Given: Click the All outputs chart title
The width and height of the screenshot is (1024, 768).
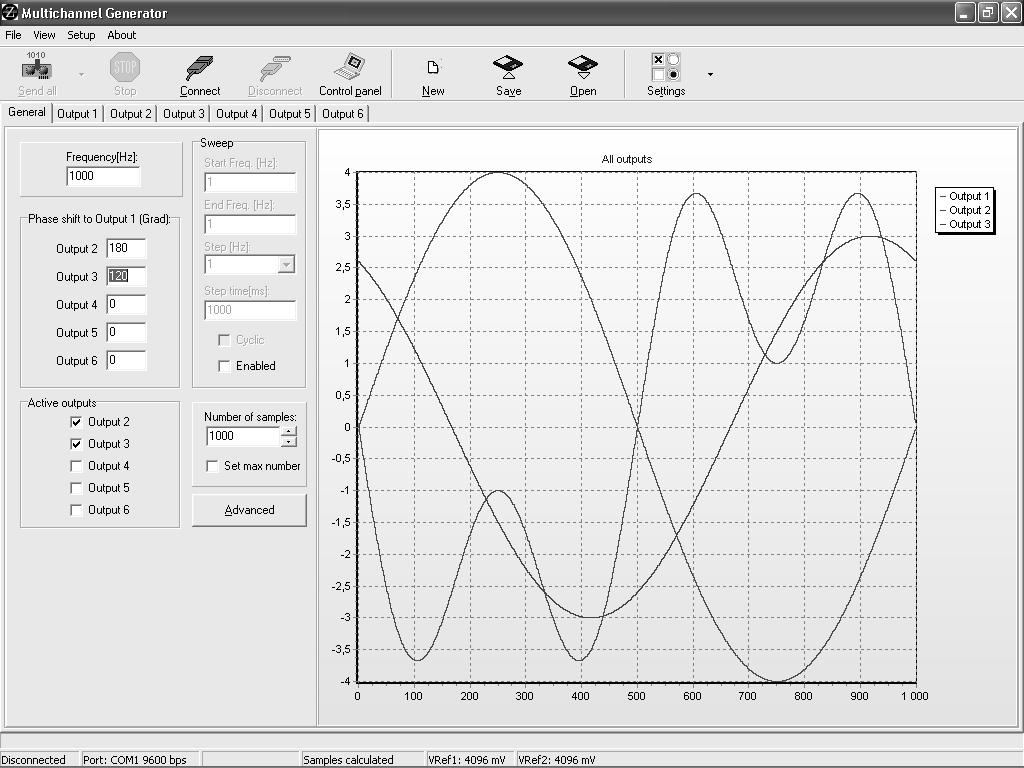Looking at the screenshot, I should pos(627,159).
